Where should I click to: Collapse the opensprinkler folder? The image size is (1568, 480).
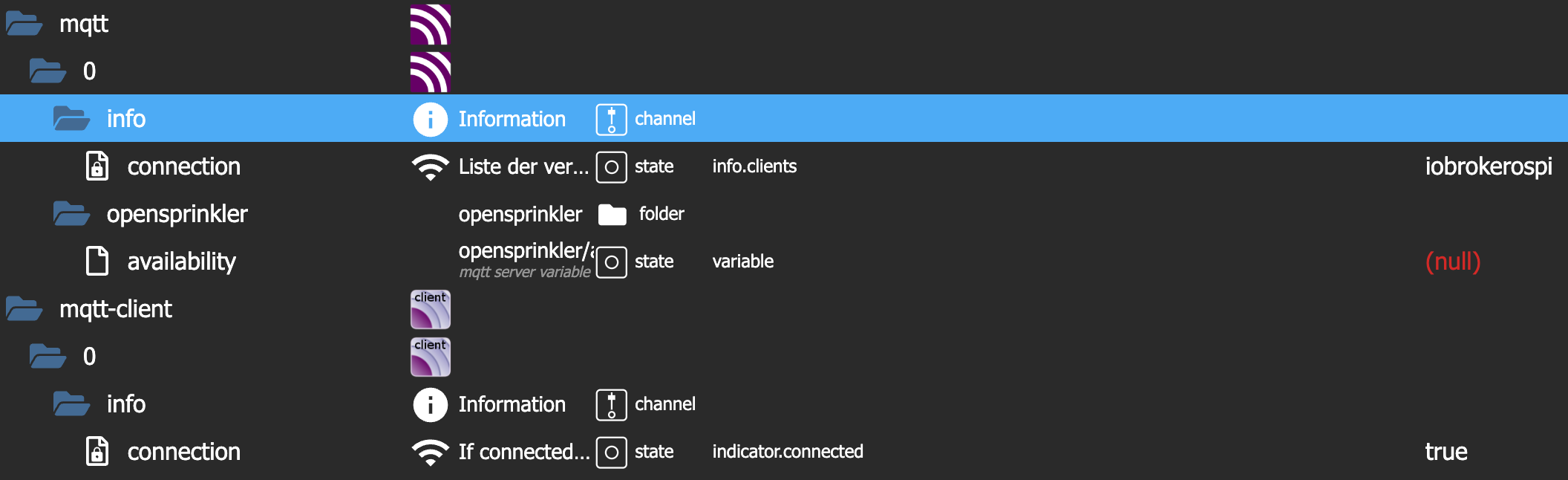pos(71,214)
